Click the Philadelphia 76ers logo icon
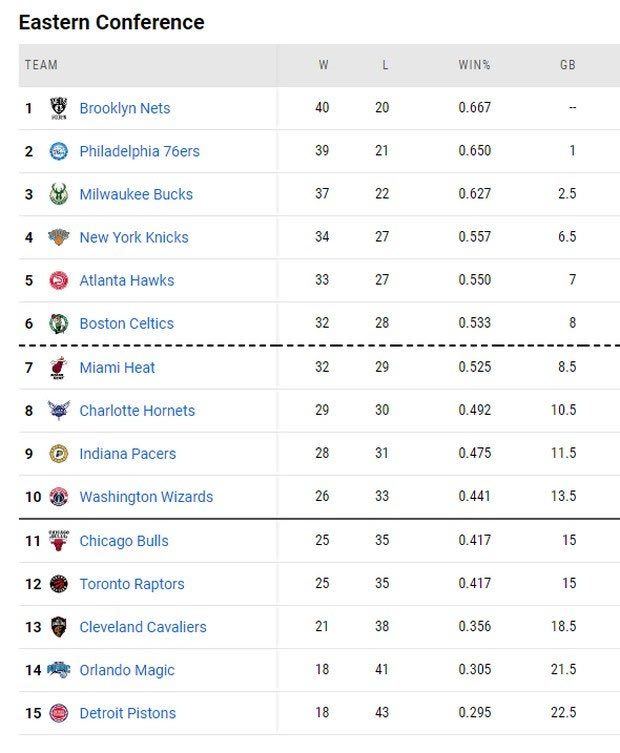This screenshot has height=753, width=620. pos(59,151)
